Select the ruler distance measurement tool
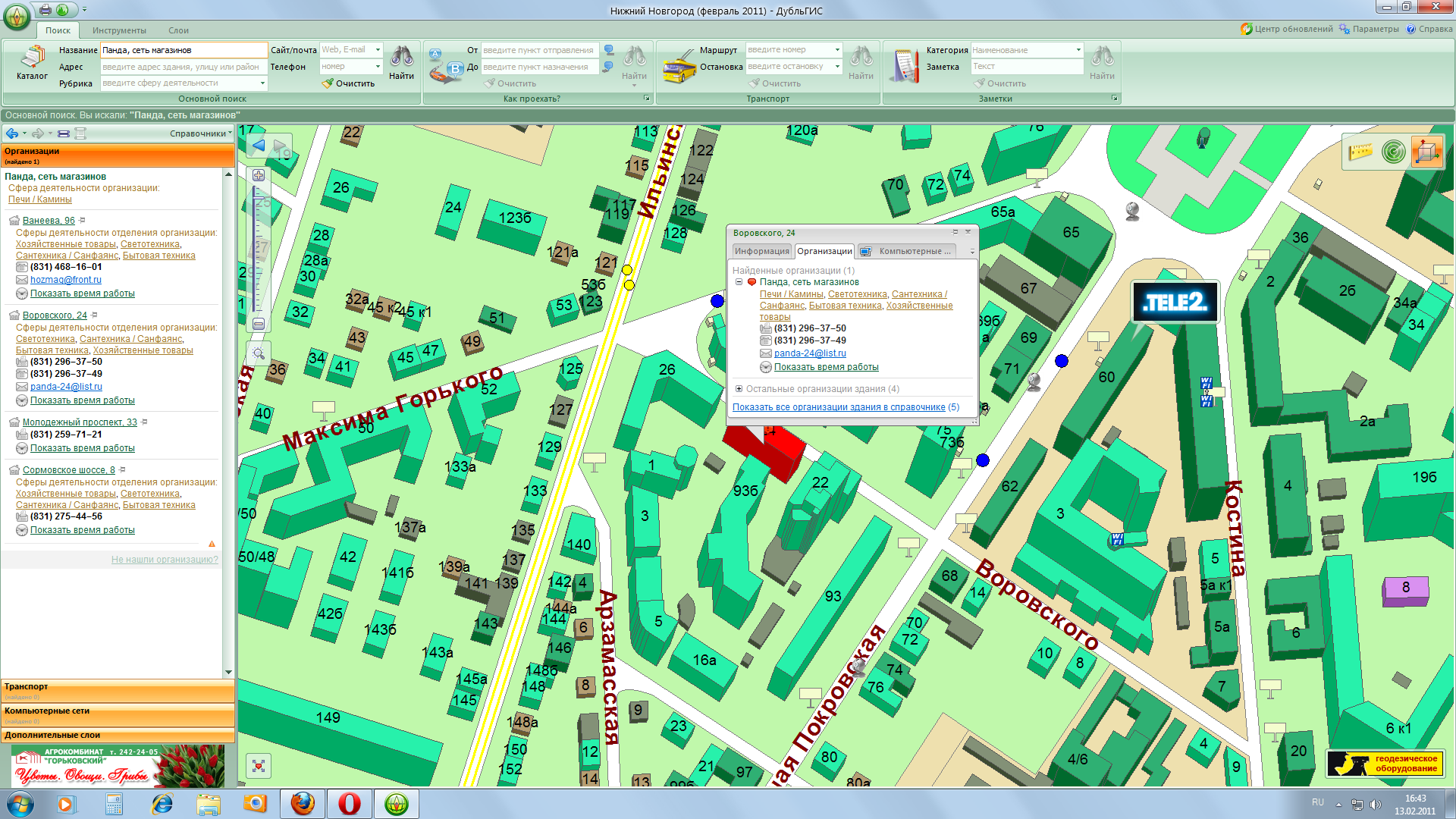This screenshot has width=1456, height=819. click(x=1360, y=152)
